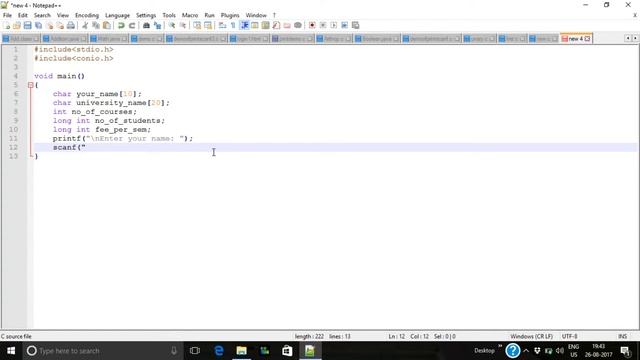The image size is (640, 360).
Task: Start macro recording with the red button
Action: [312, 25]
